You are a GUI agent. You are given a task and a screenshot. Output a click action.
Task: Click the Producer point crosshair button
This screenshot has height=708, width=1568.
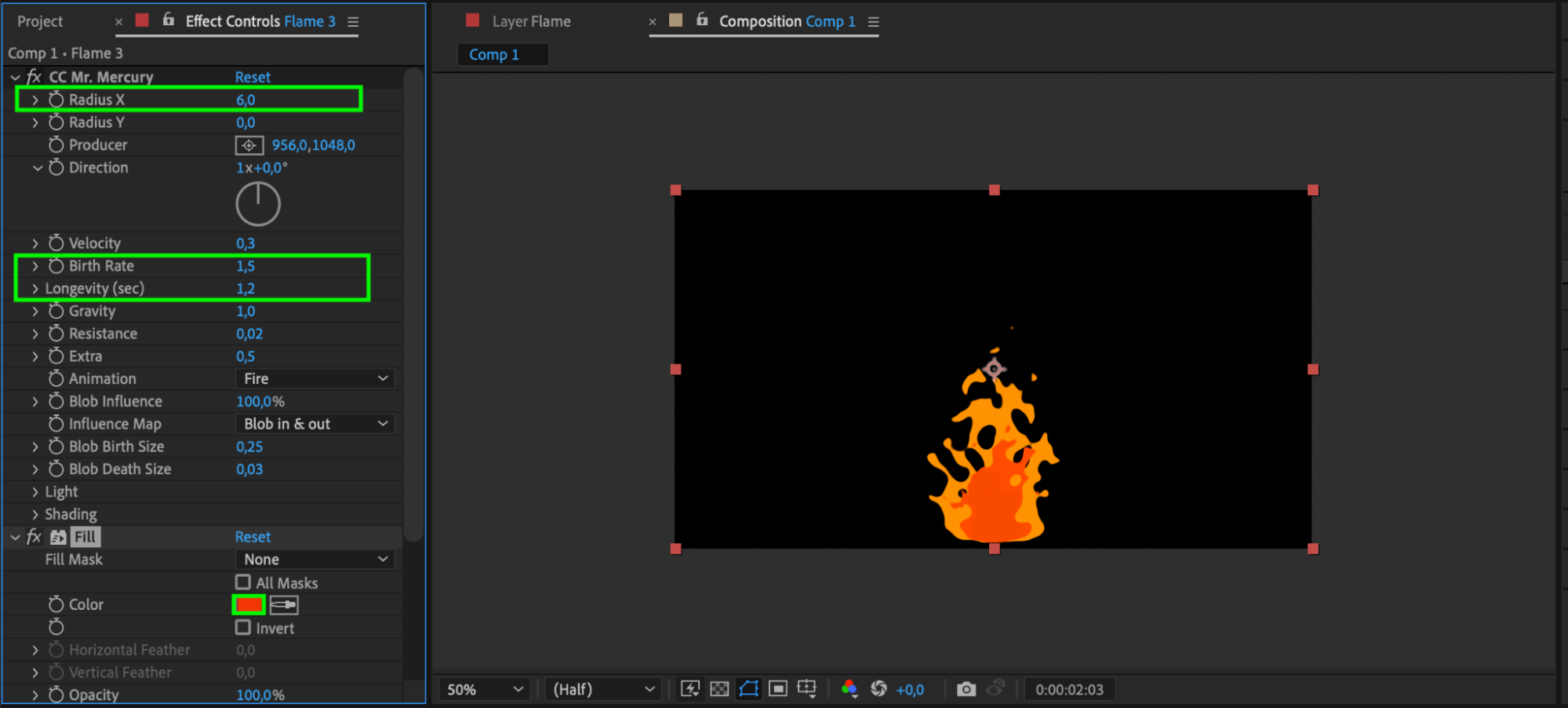tap(249, 145)
